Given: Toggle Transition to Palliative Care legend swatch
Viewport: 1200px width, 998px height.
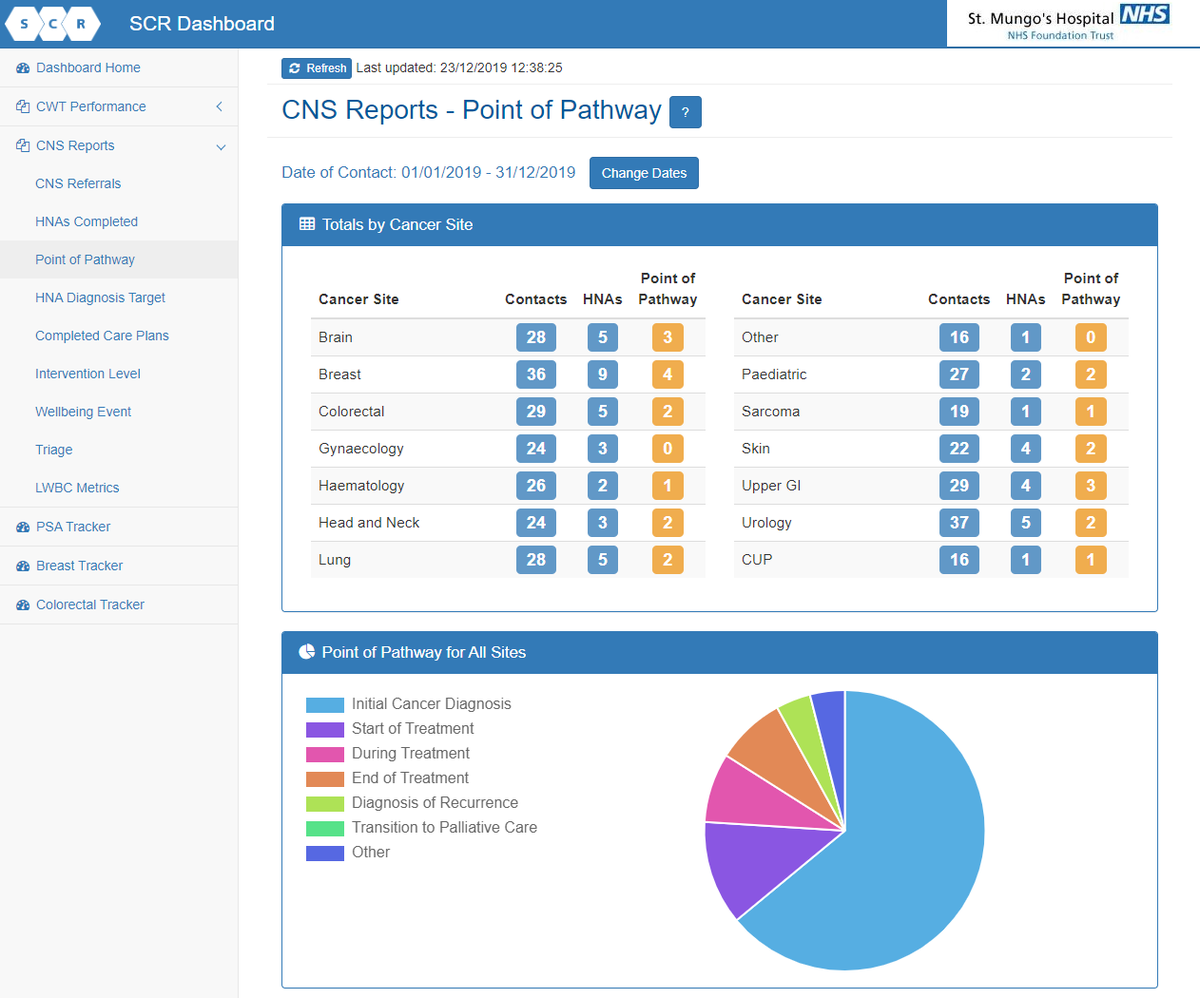Looking at the screenshot, I should (325, 828).
